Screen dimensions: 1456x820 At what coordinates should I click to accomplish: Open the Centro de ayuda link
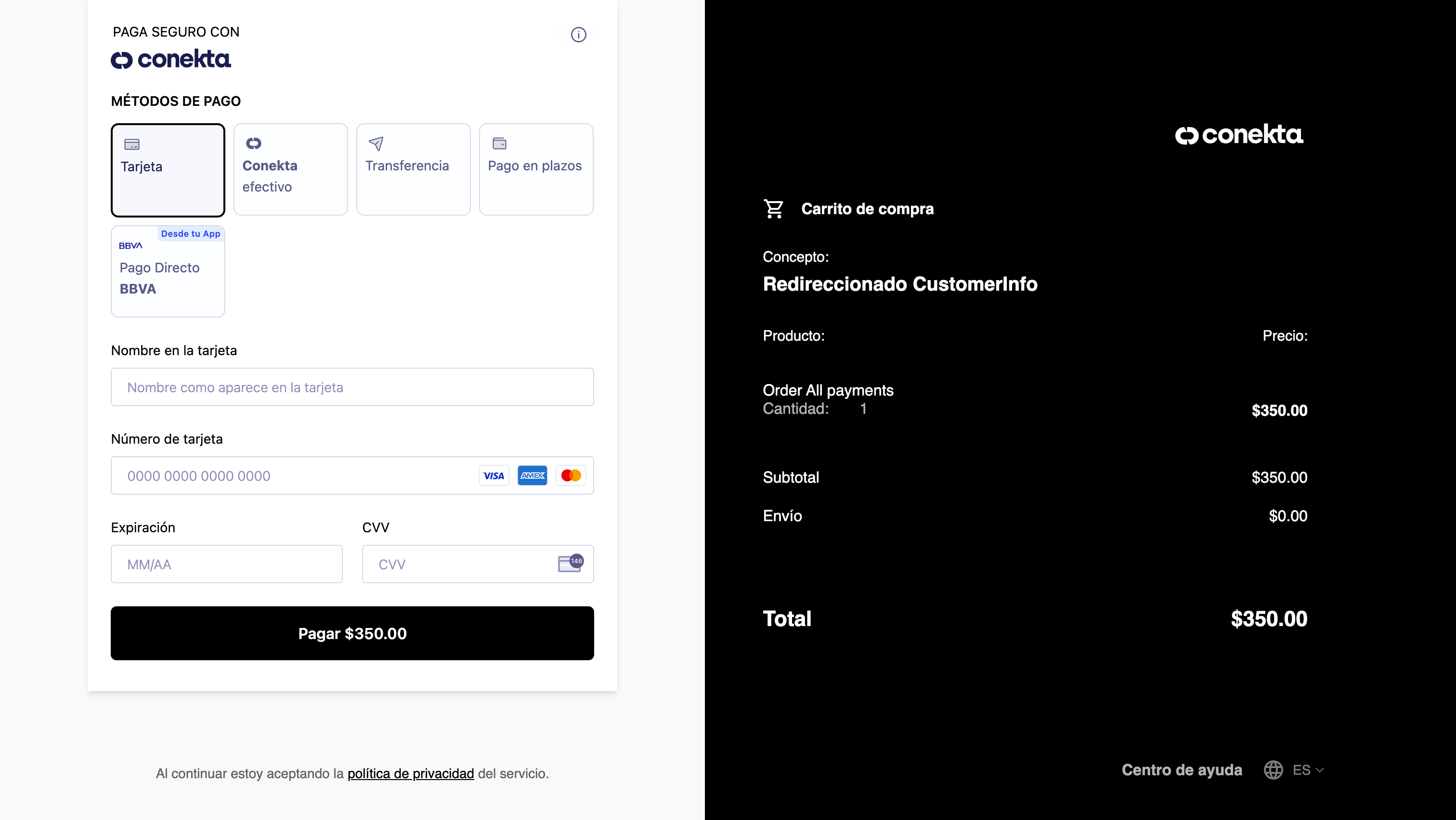pos(1182,770)
